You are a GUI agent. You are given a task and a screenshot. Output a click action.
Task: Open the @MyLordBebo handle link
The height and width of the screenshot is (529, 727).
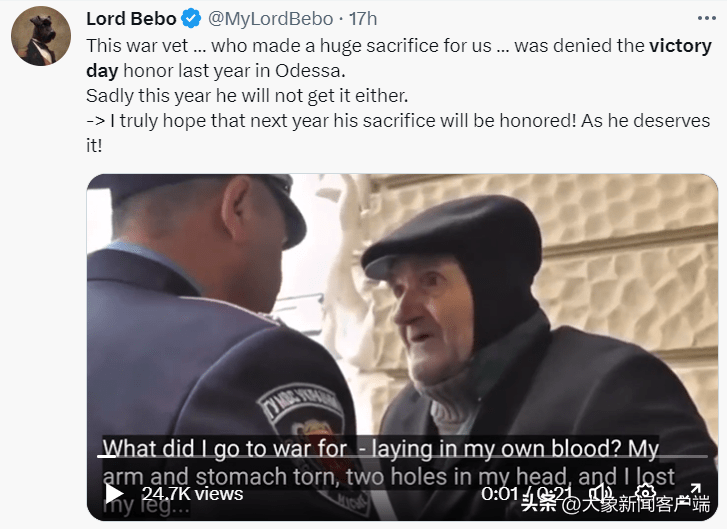pos(270,19)
